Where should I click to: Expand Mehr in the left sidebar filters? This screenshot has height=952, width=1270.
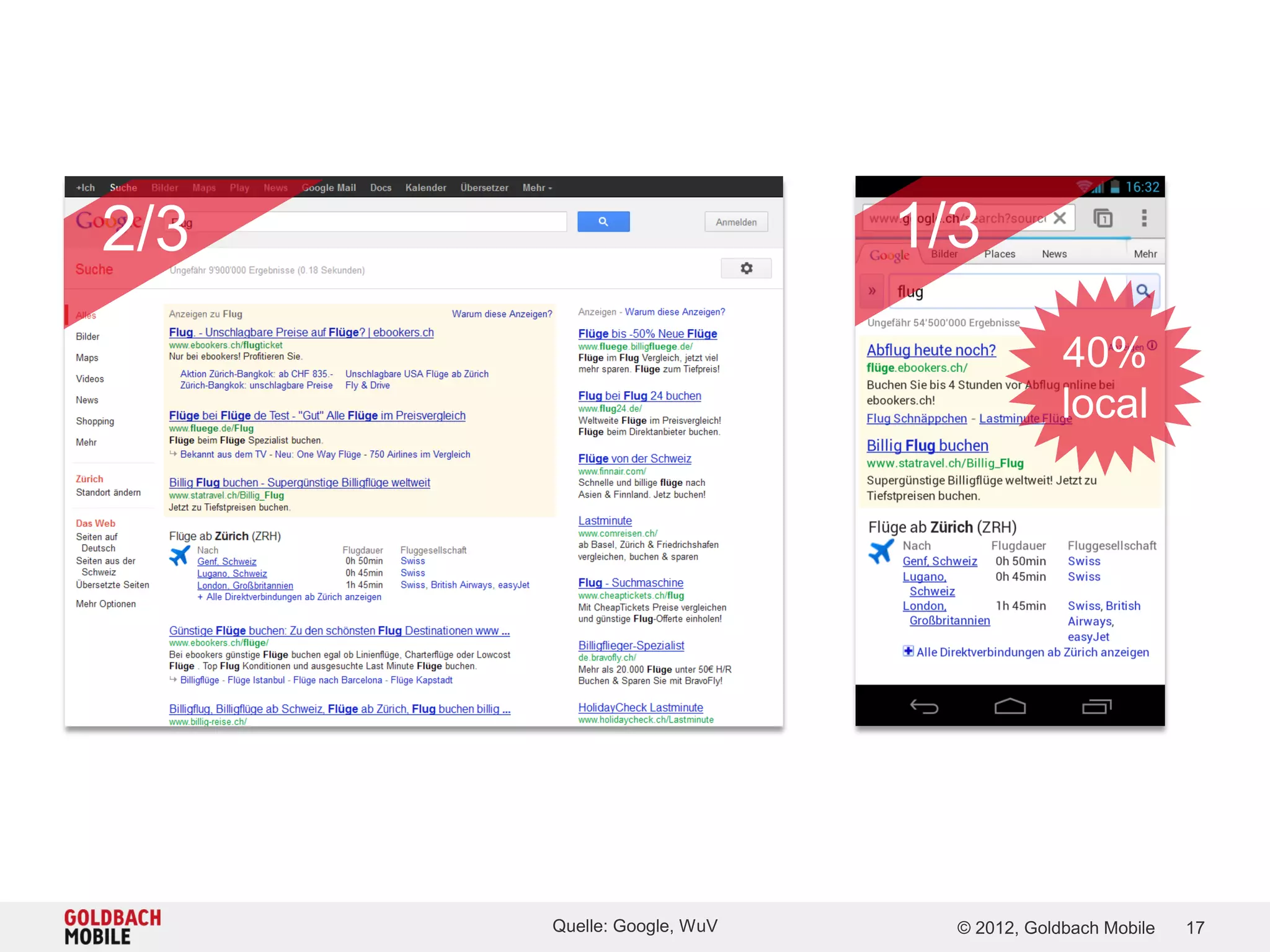click(86, 442)
